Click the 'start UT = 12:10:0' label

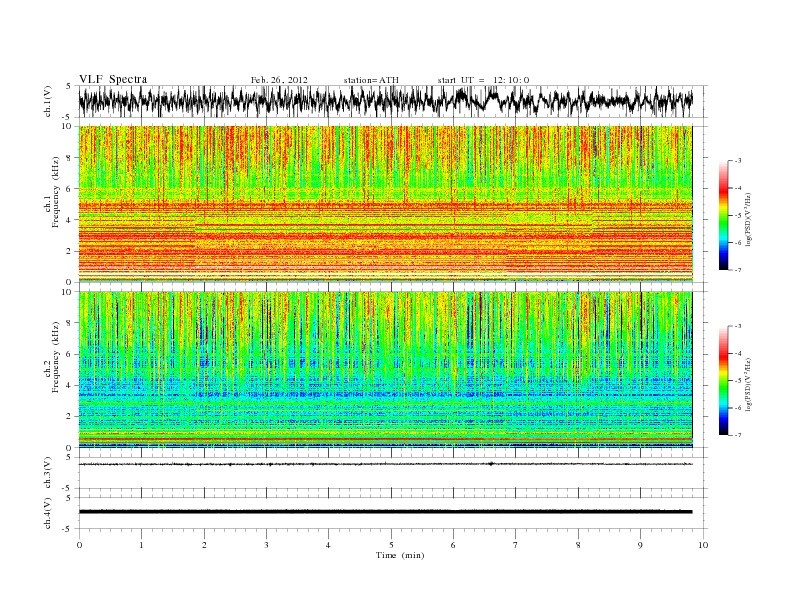(483, 80)
